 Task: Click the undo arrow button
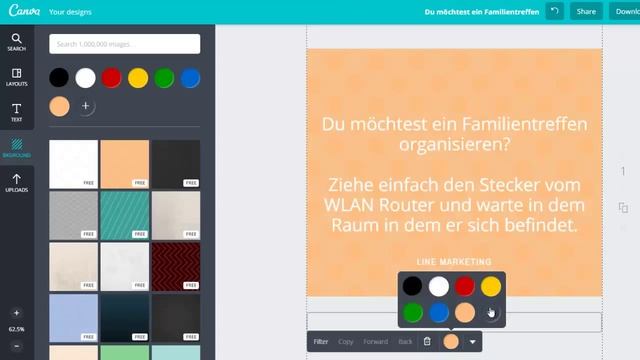[x=554, y=11]
